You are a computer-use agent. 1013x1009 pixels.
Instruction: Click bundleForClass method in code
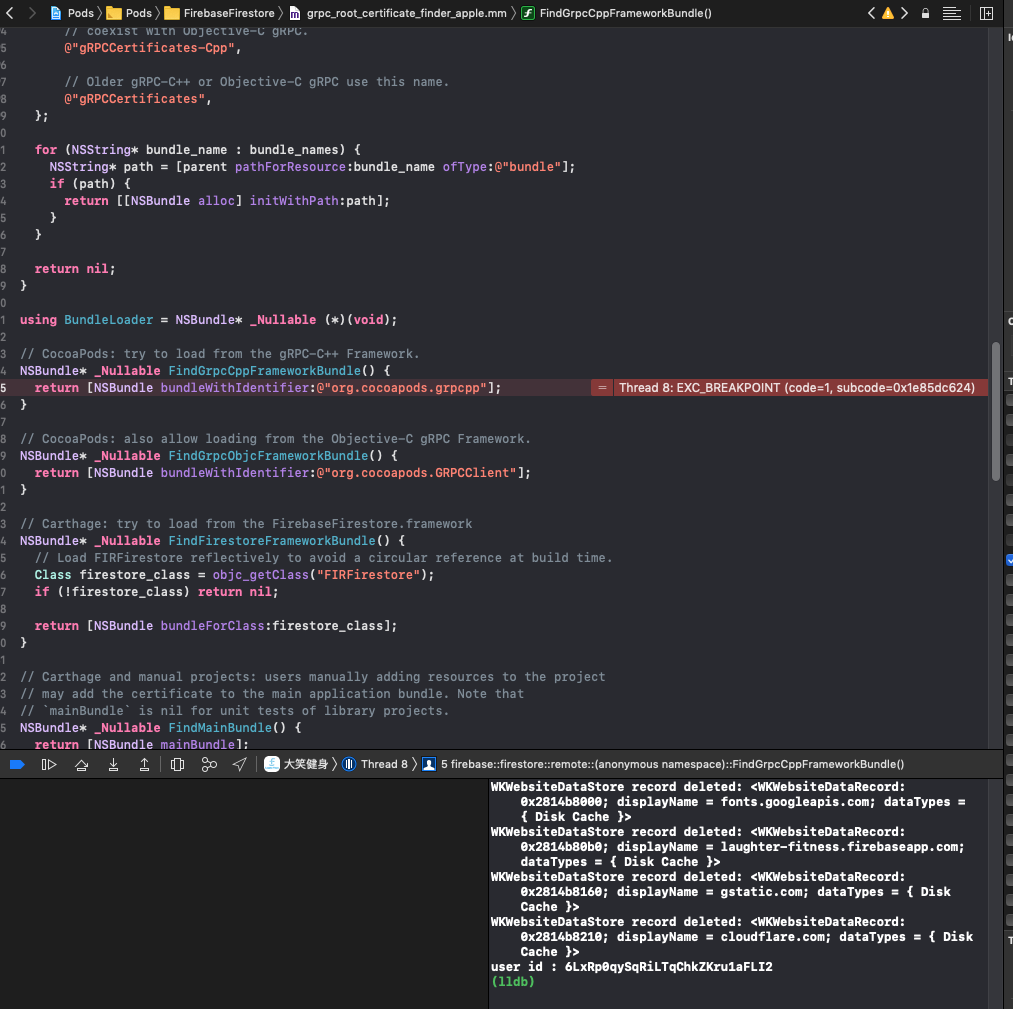tap(213, 626)
